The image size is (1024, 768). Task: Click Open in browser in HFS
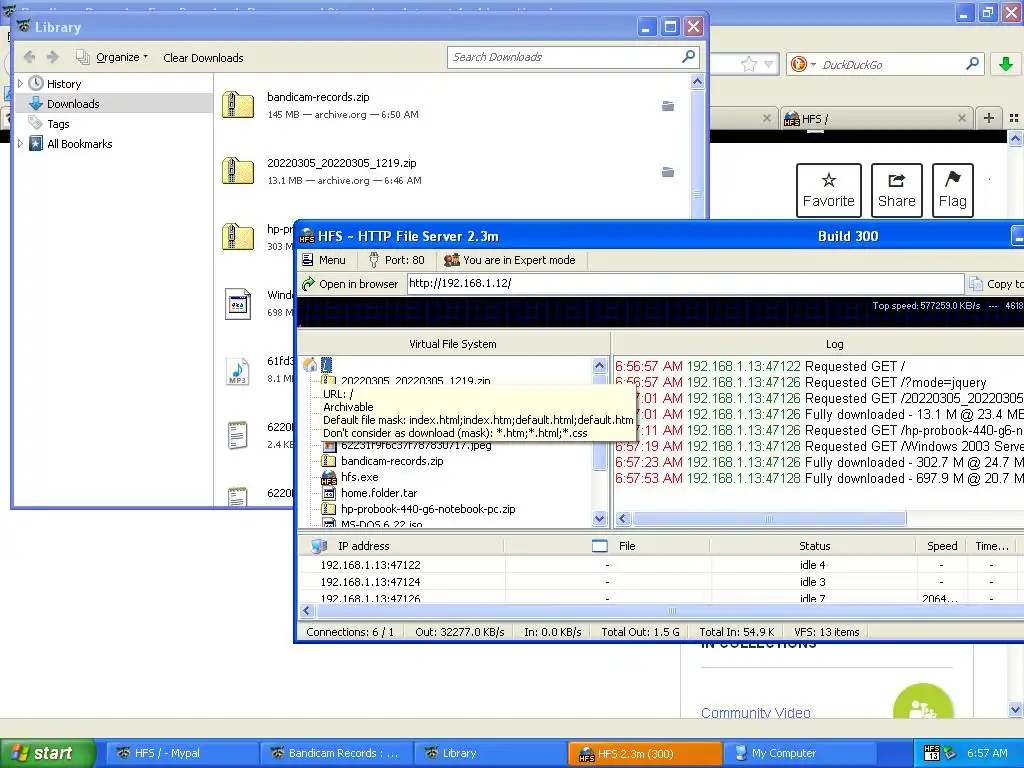pos(350,283)
